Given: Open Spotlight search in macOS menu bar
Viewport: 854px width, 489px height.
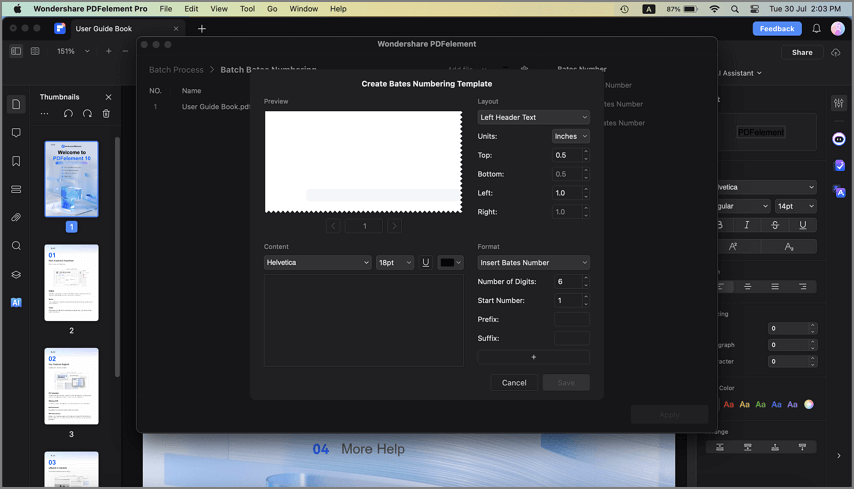Looking at the screenshot, I should point(735,9).
